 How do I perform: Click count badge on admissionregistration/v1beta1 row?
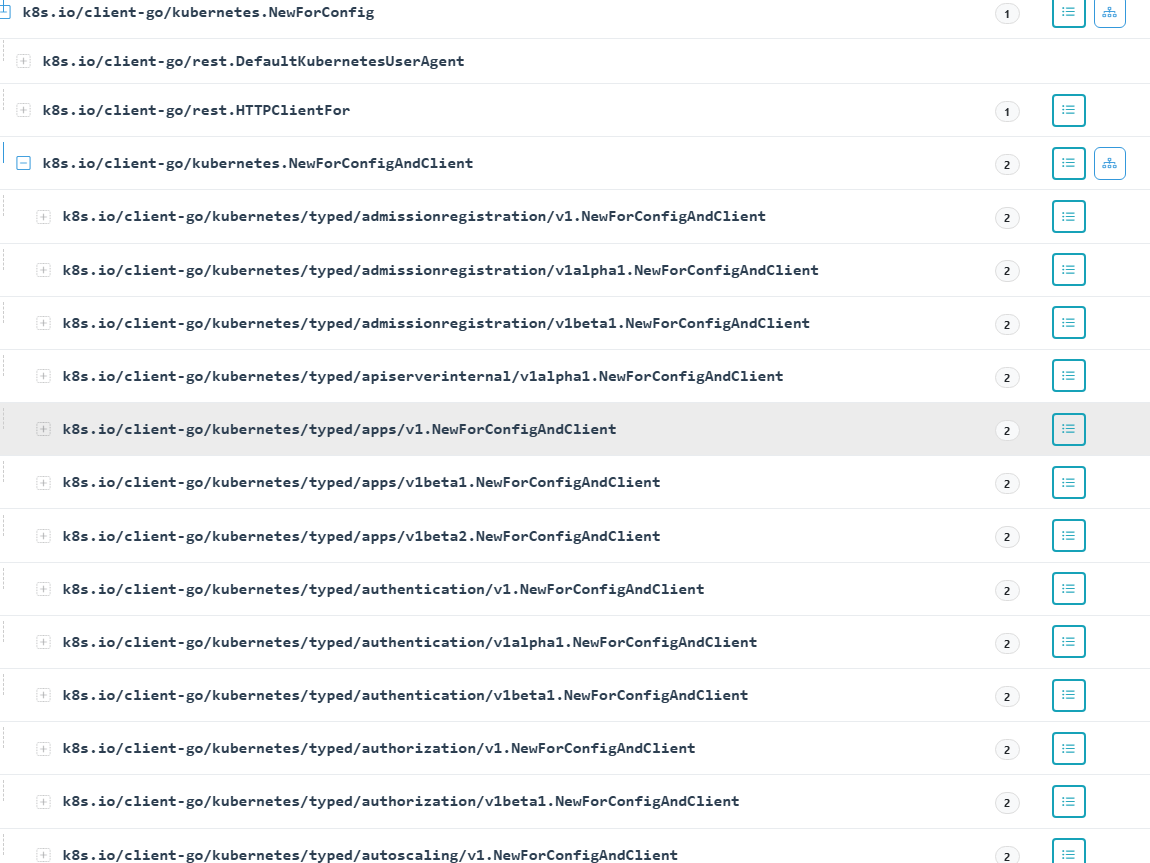[1007, 324]
